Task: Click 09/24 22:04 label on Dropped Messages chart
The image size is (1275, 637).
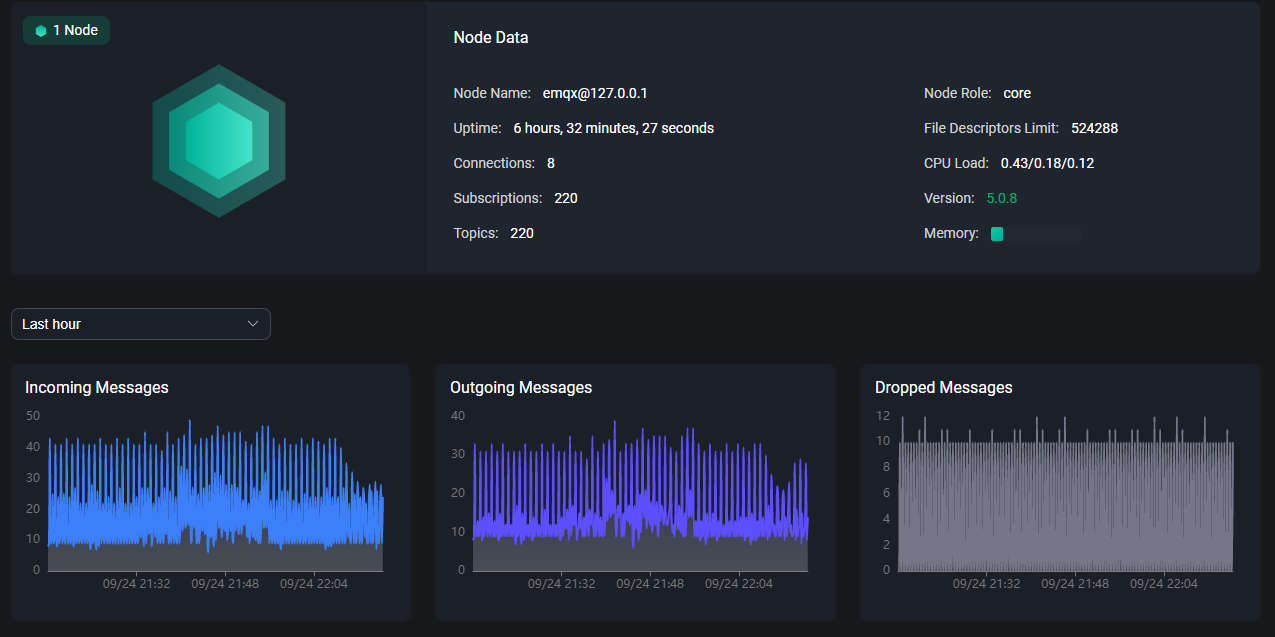Action: (x=1164, y=584)
